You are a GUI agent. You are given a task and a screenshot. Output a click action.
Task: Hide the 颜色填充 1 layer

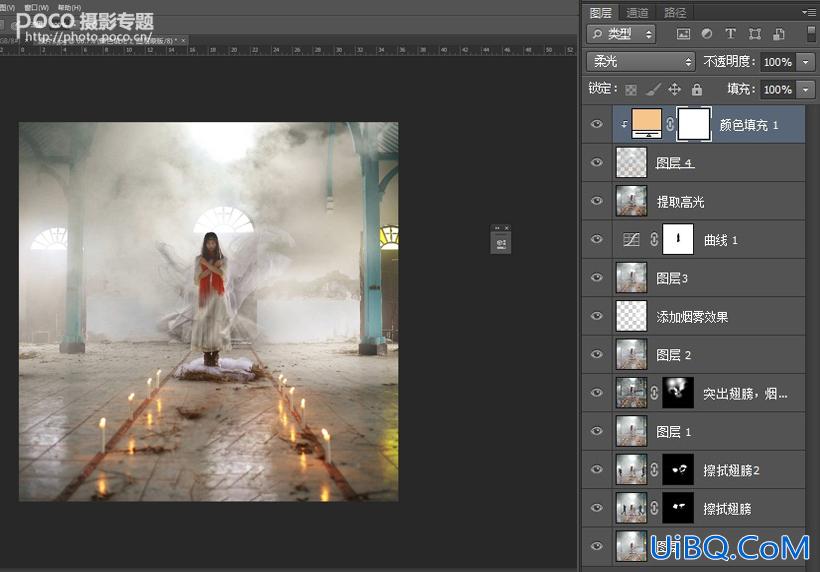tap(597, 124)
